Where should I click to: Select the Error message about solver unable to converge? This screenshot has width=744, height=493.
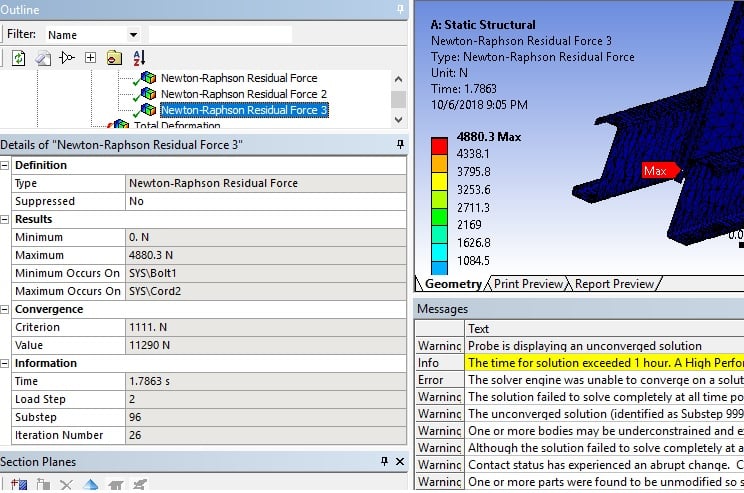[604, 380]
